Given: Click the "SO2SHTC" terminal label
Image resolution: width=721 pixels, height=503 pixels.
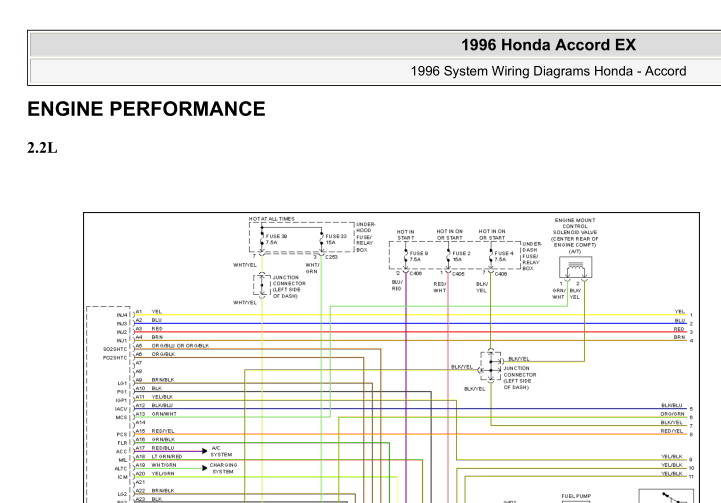Looking at the screenshot, I should [115, 349].
